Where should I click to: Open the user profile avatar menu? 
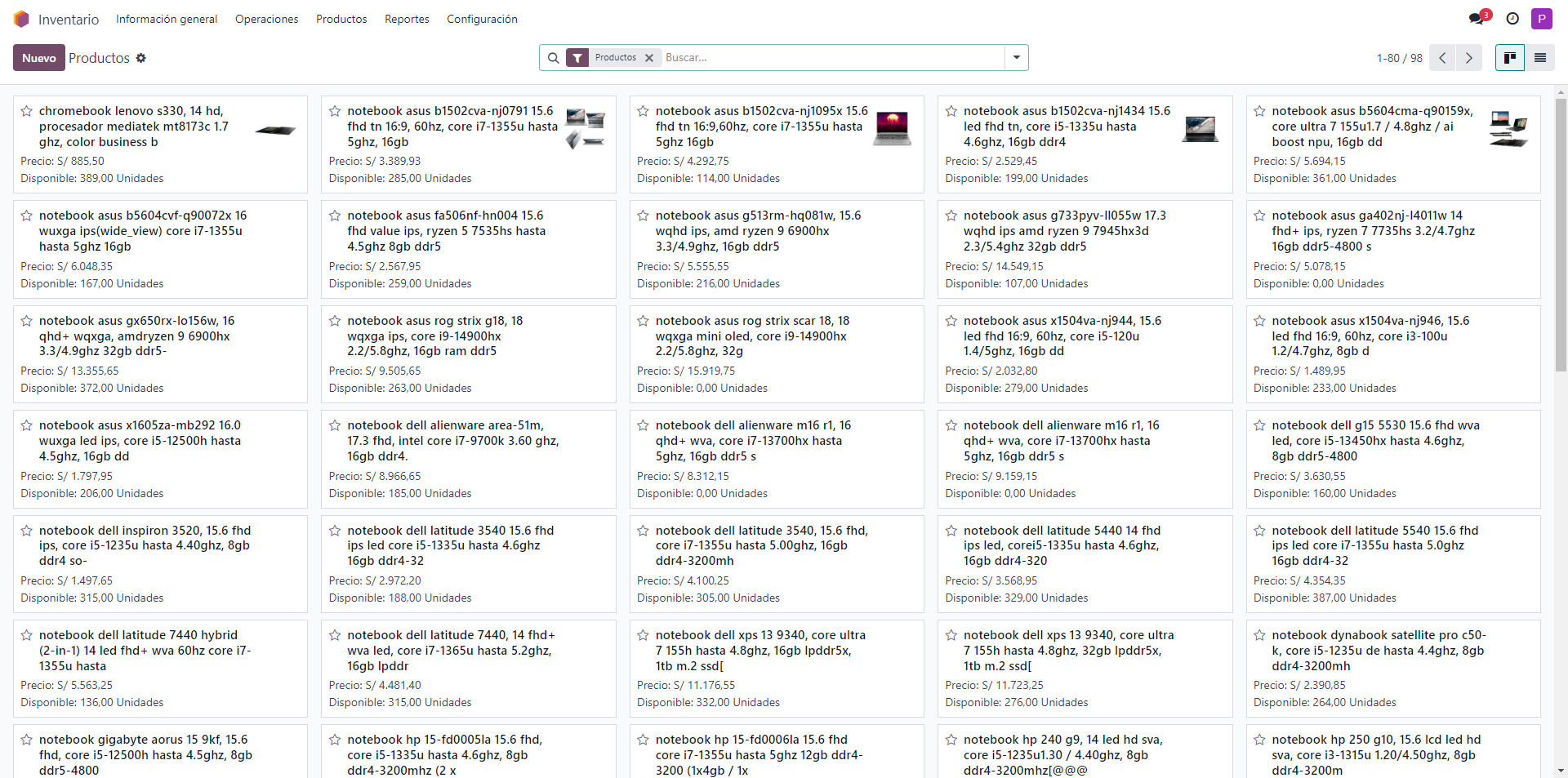tap(1541, 19)
